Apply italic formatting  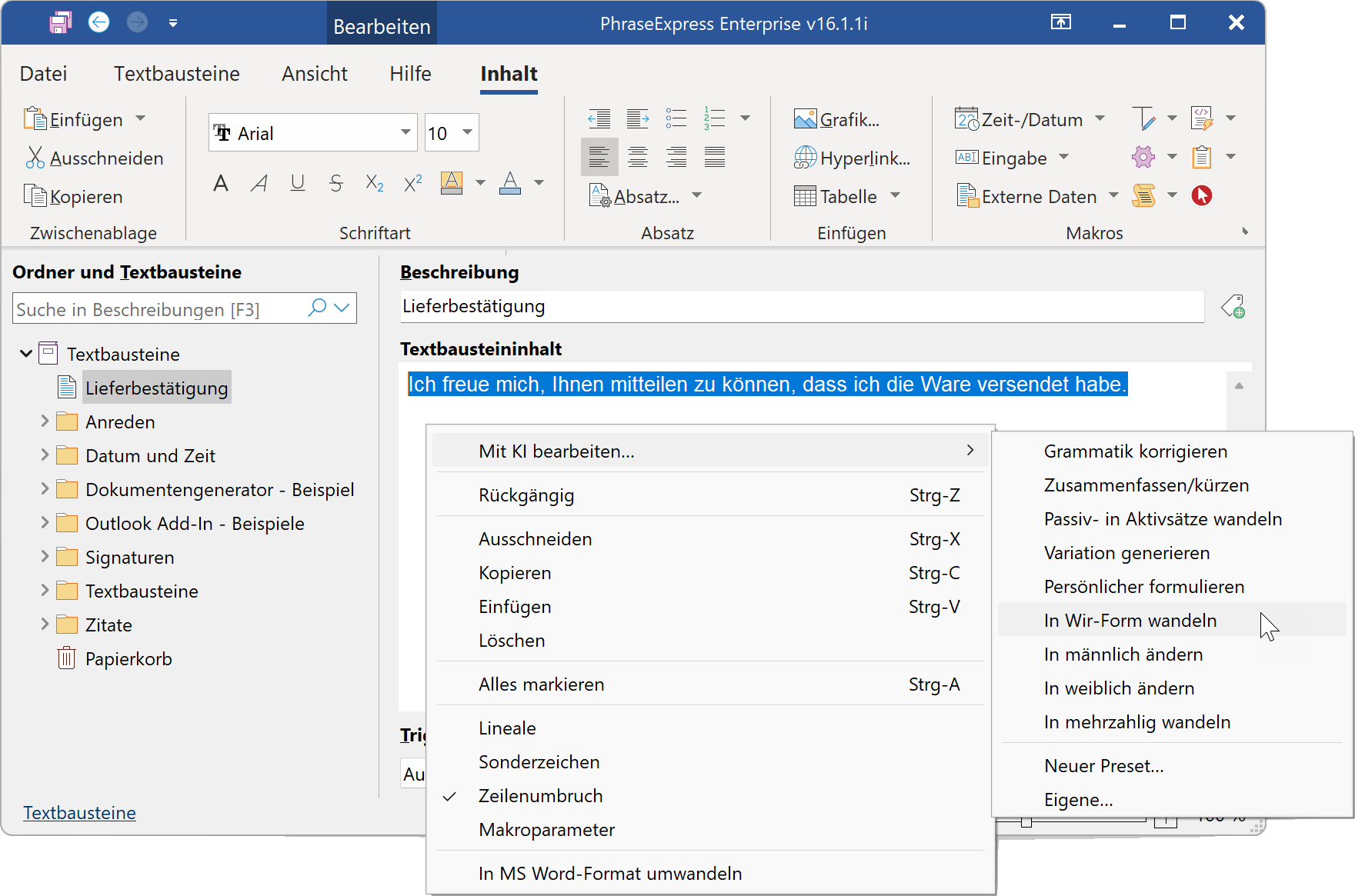tap(259, 183)
